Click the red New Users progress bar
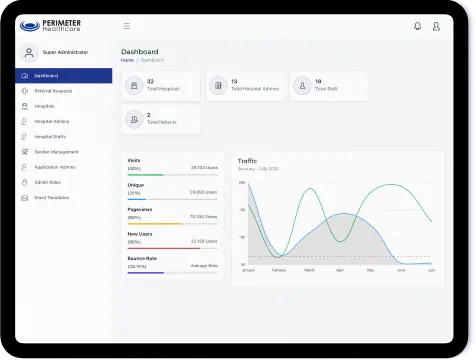476x360 pixels. point(164,248)
